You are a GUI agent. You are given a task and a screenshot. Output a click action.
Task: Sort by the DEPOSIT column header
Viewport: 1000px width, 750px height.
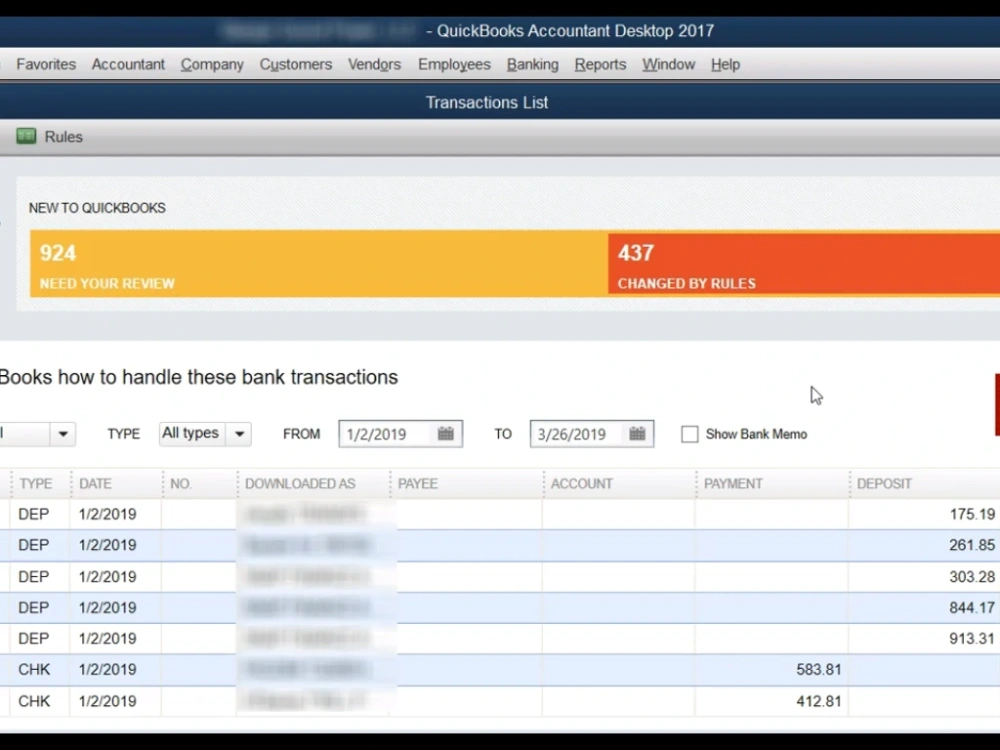[885, 484]
